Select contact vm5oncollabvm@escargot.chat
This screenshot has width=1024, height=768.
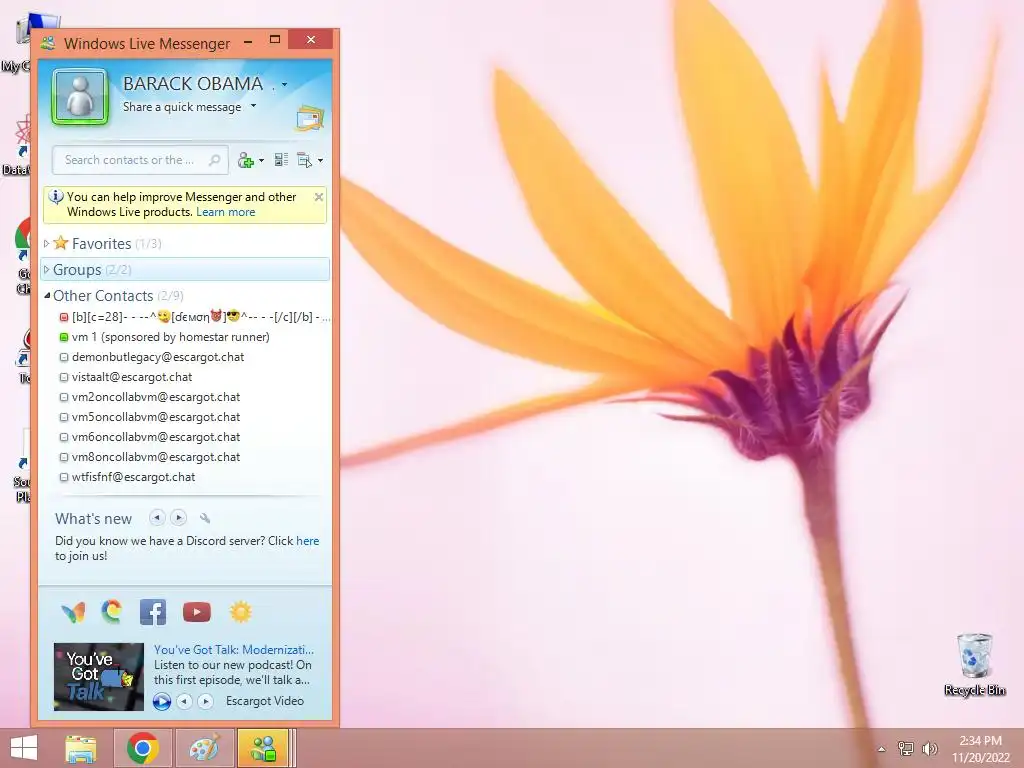(150, 417)
